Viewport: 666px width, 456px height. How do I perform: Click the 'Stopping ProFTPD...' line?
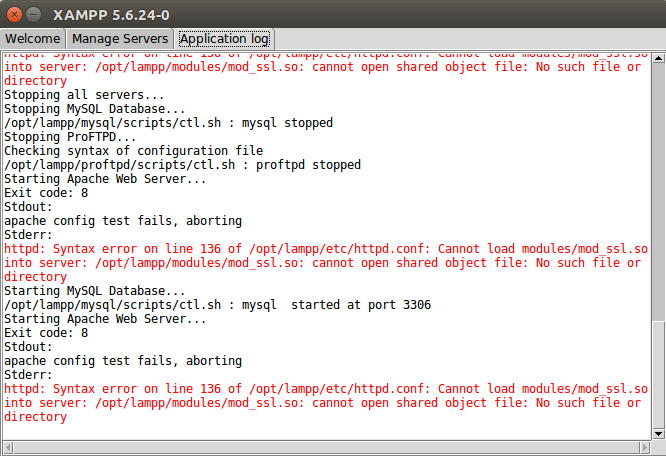tap(70, 137)
